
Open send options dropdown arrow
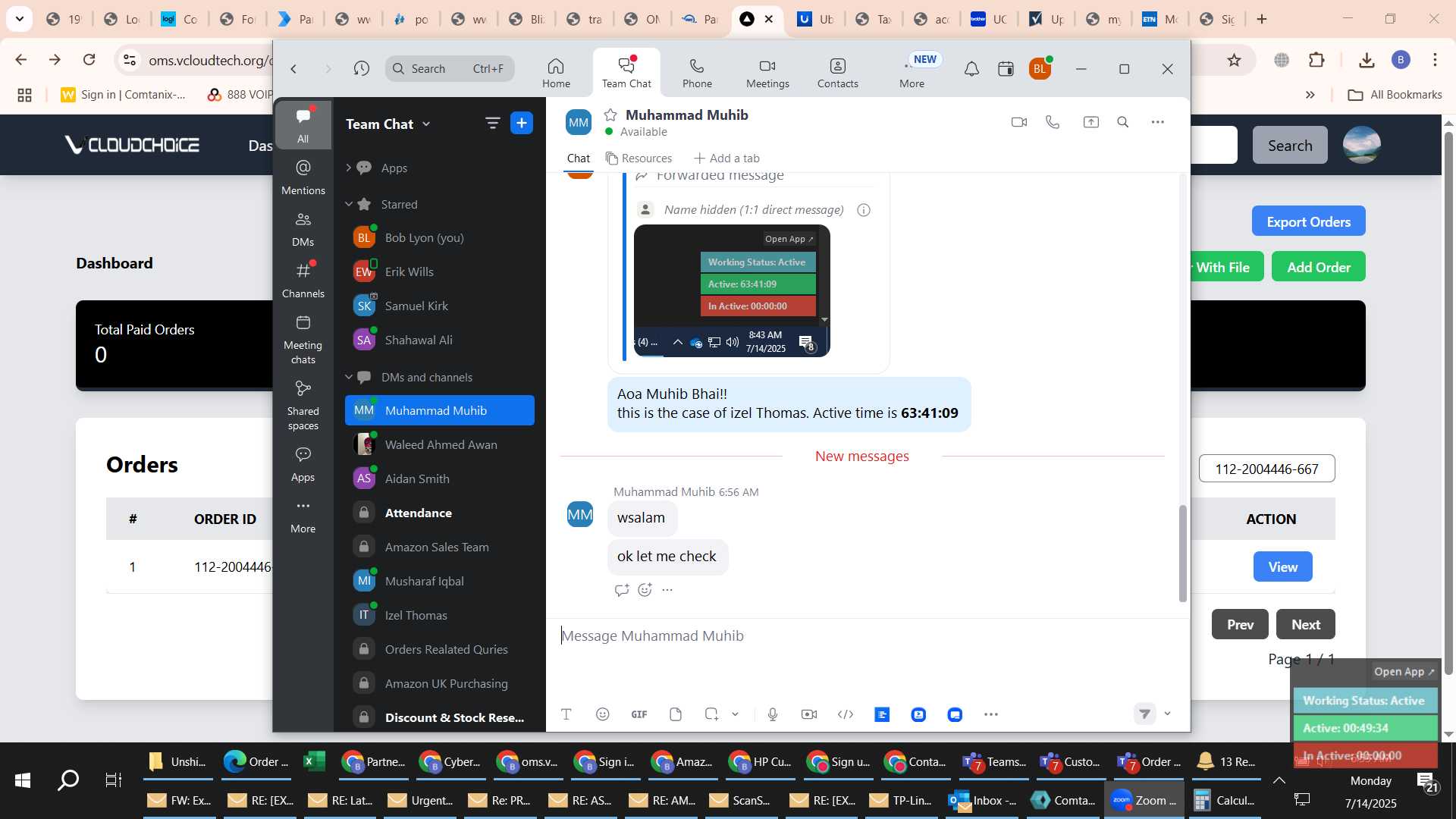click(x=1167, y=714)
